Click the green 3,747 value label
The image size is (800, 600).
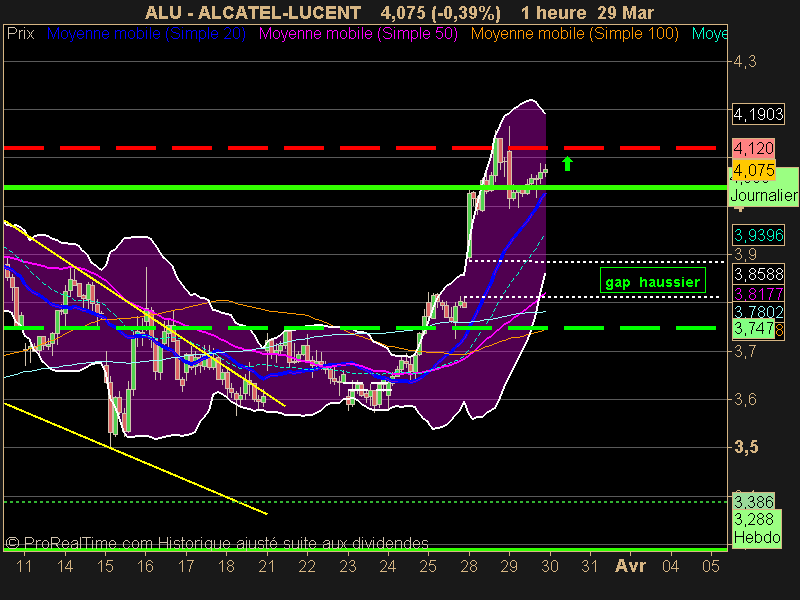[754, 328]
